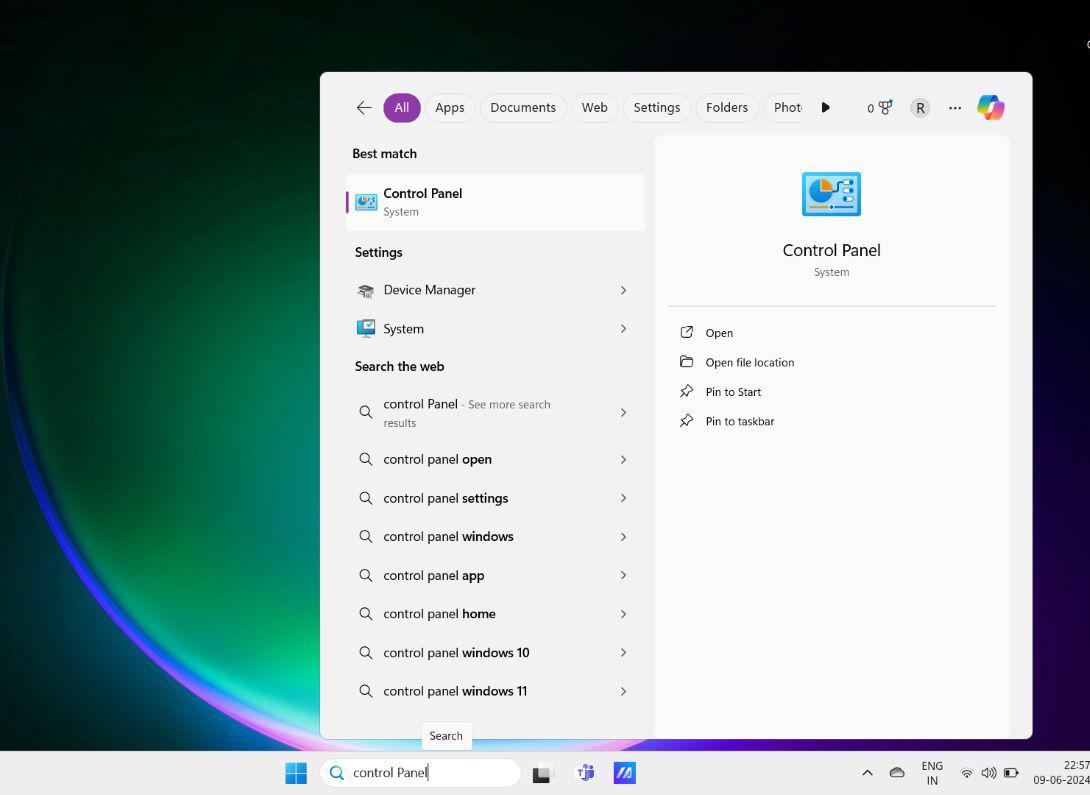Expand the Device Manager result chevron
1090x795 pixels.
click(624, 290)
